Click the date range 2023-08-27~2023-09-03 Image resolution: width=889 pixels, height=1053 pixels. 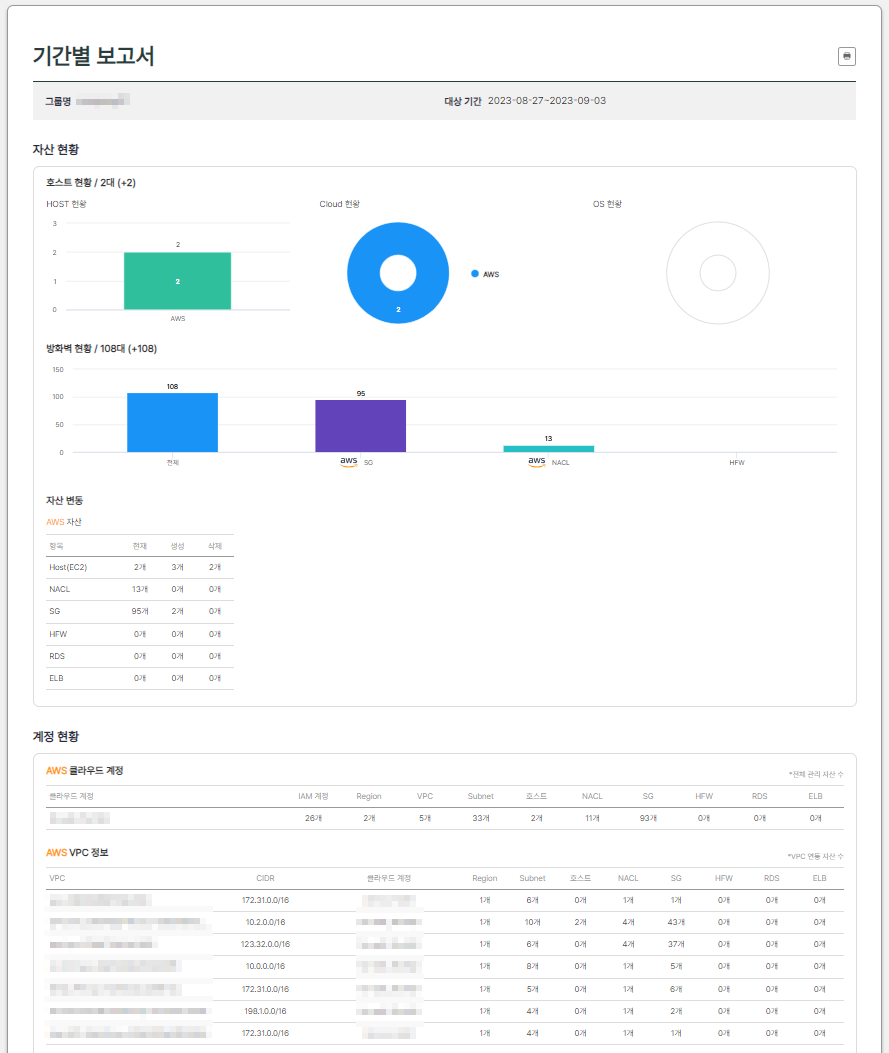(x=547, y=101)
